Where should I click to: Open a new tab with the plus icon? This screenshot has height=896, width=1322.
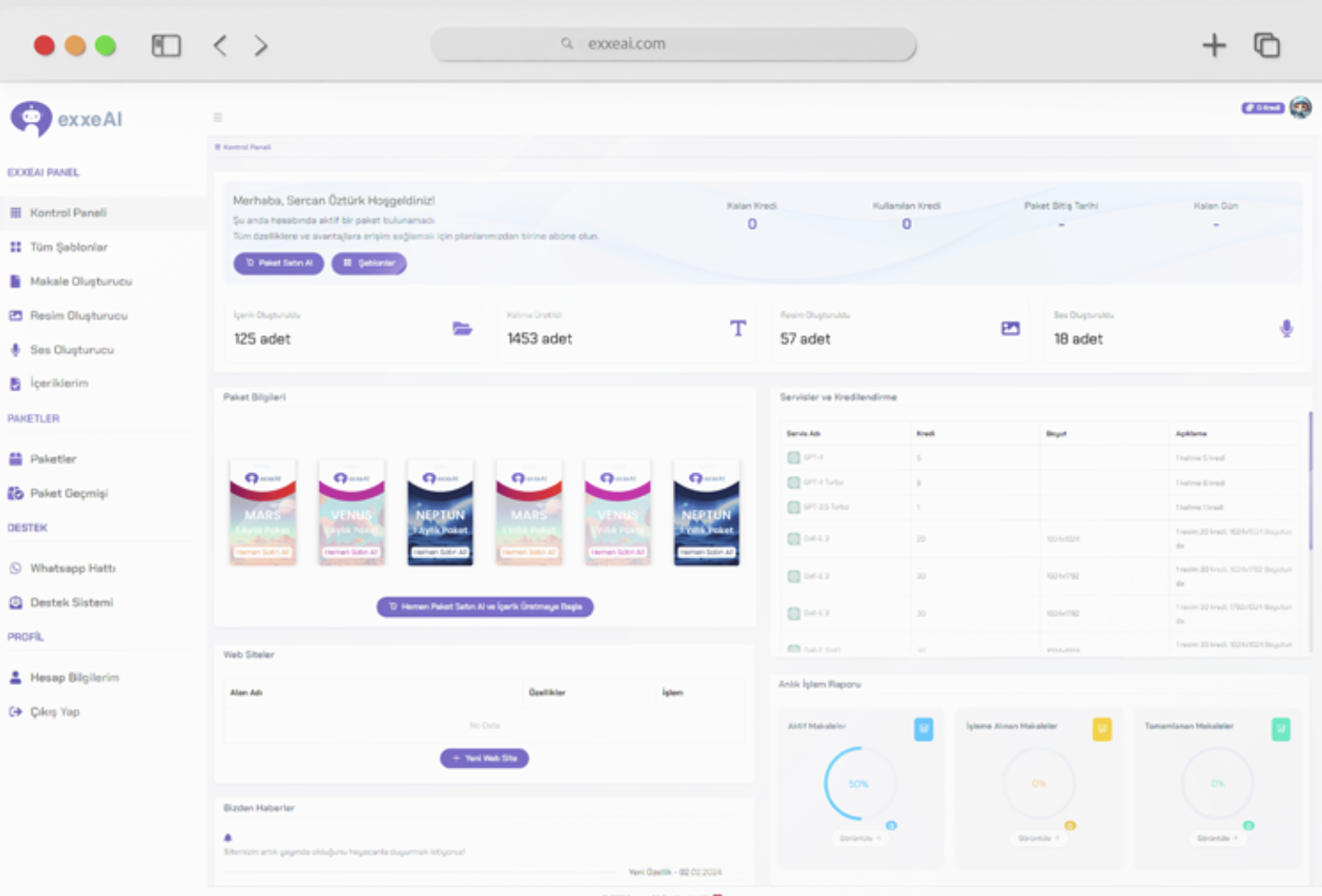(1214, 45)
